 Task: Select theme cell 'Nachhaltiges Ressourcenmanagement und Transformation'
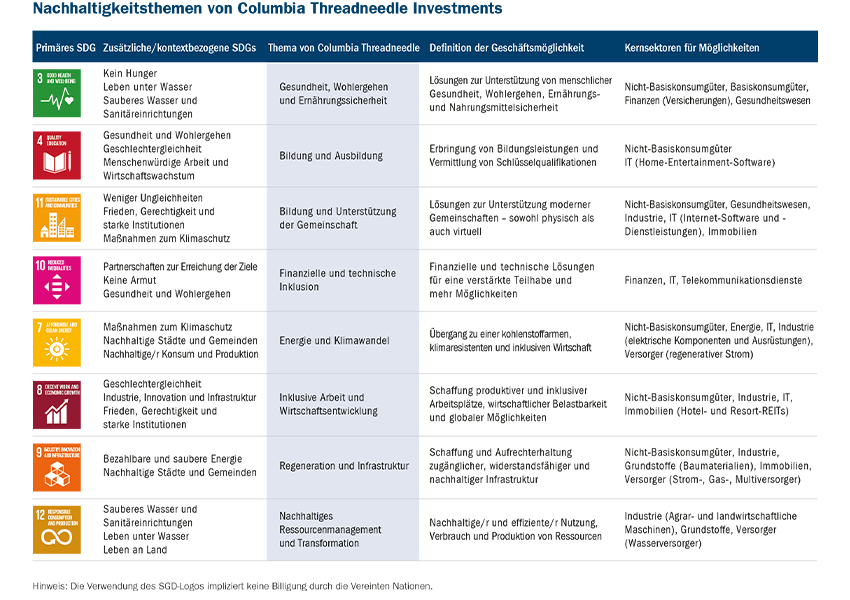(x=330, y=530)
